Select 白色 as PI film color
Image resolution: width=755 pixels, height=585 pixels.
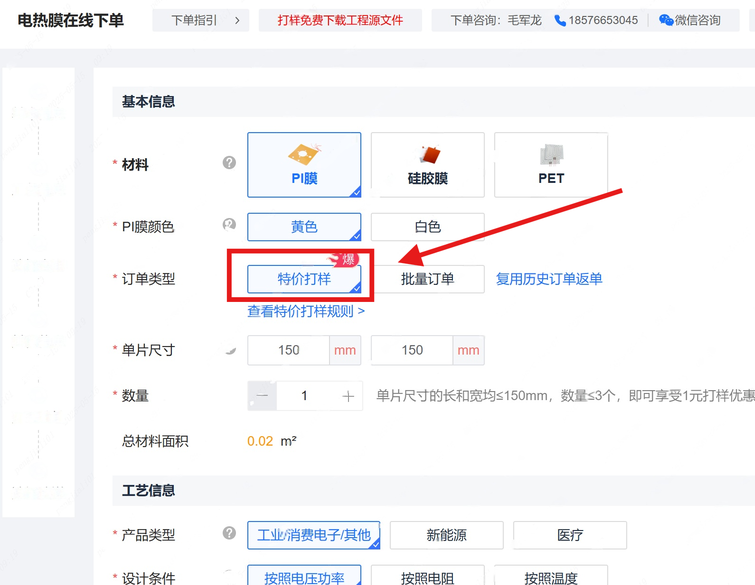427,227
